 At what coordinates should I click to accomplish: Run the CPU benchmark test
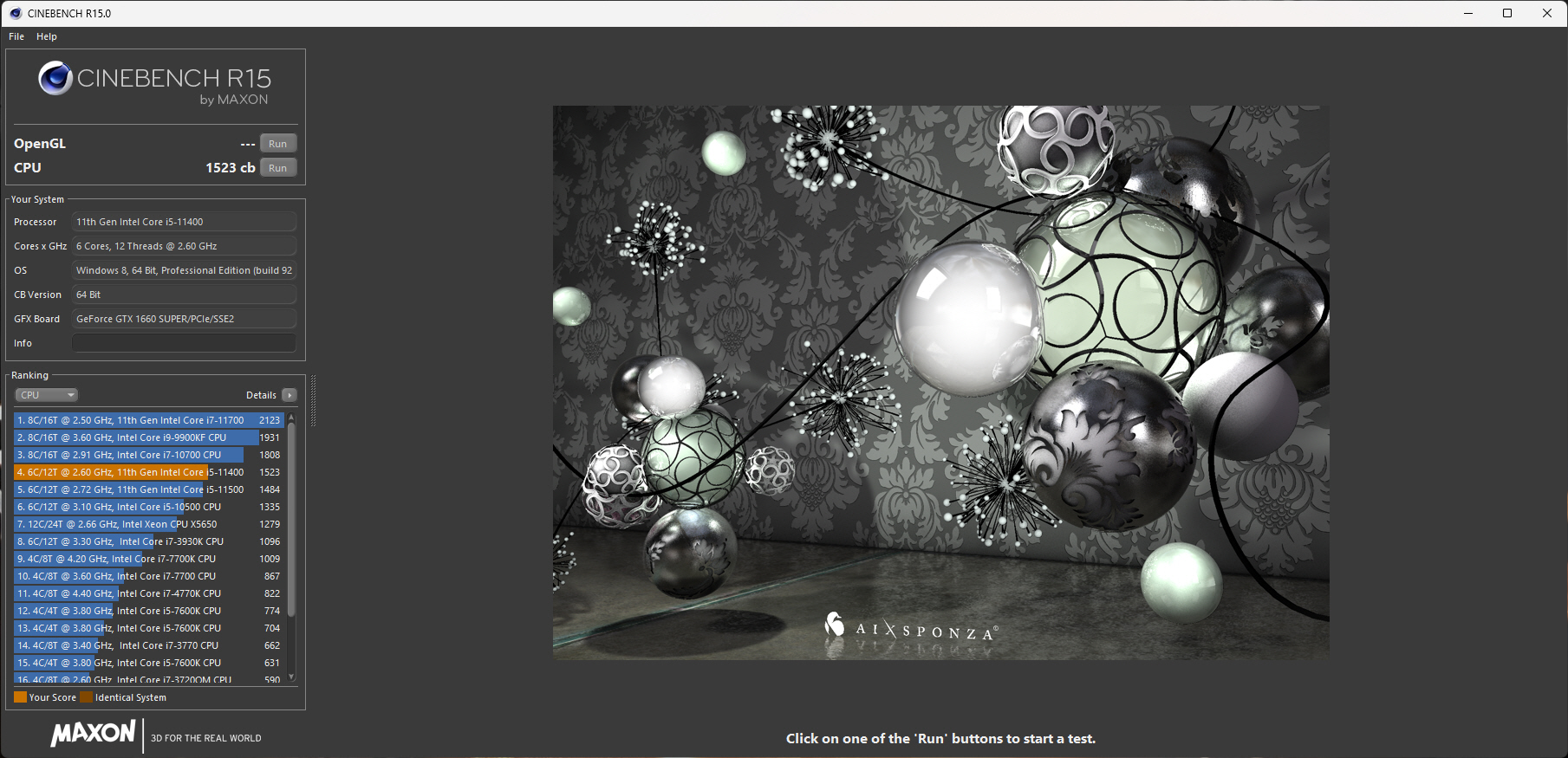277,168
